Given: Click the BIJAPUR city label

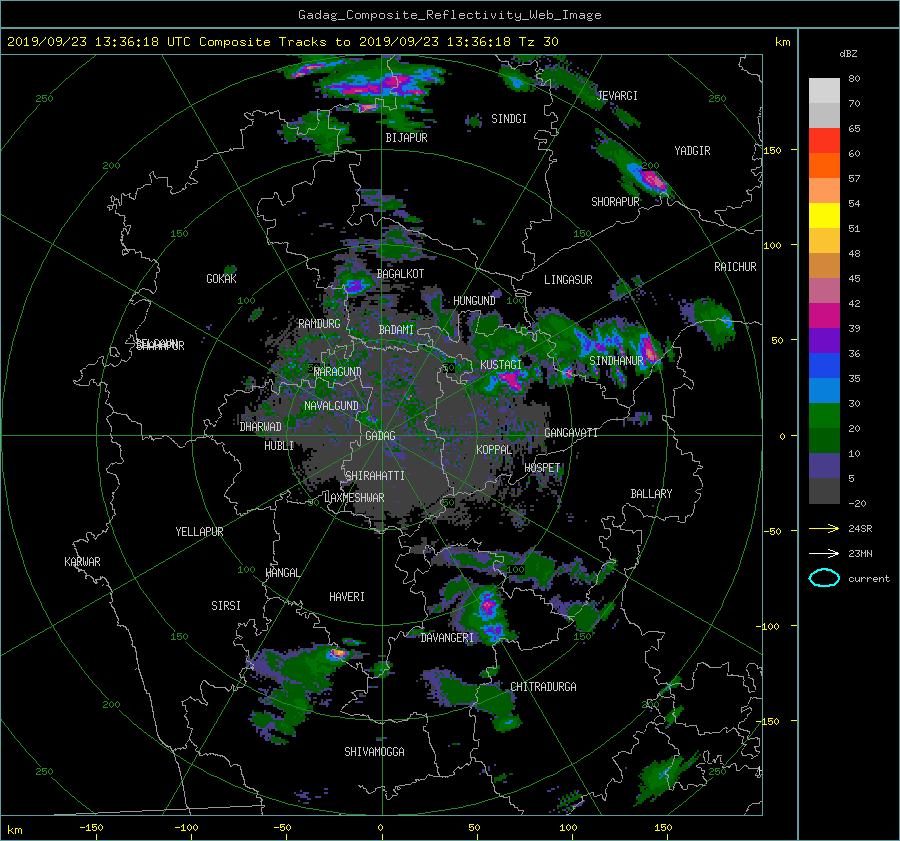Looking at the screenshot, I should pos(406,138).
